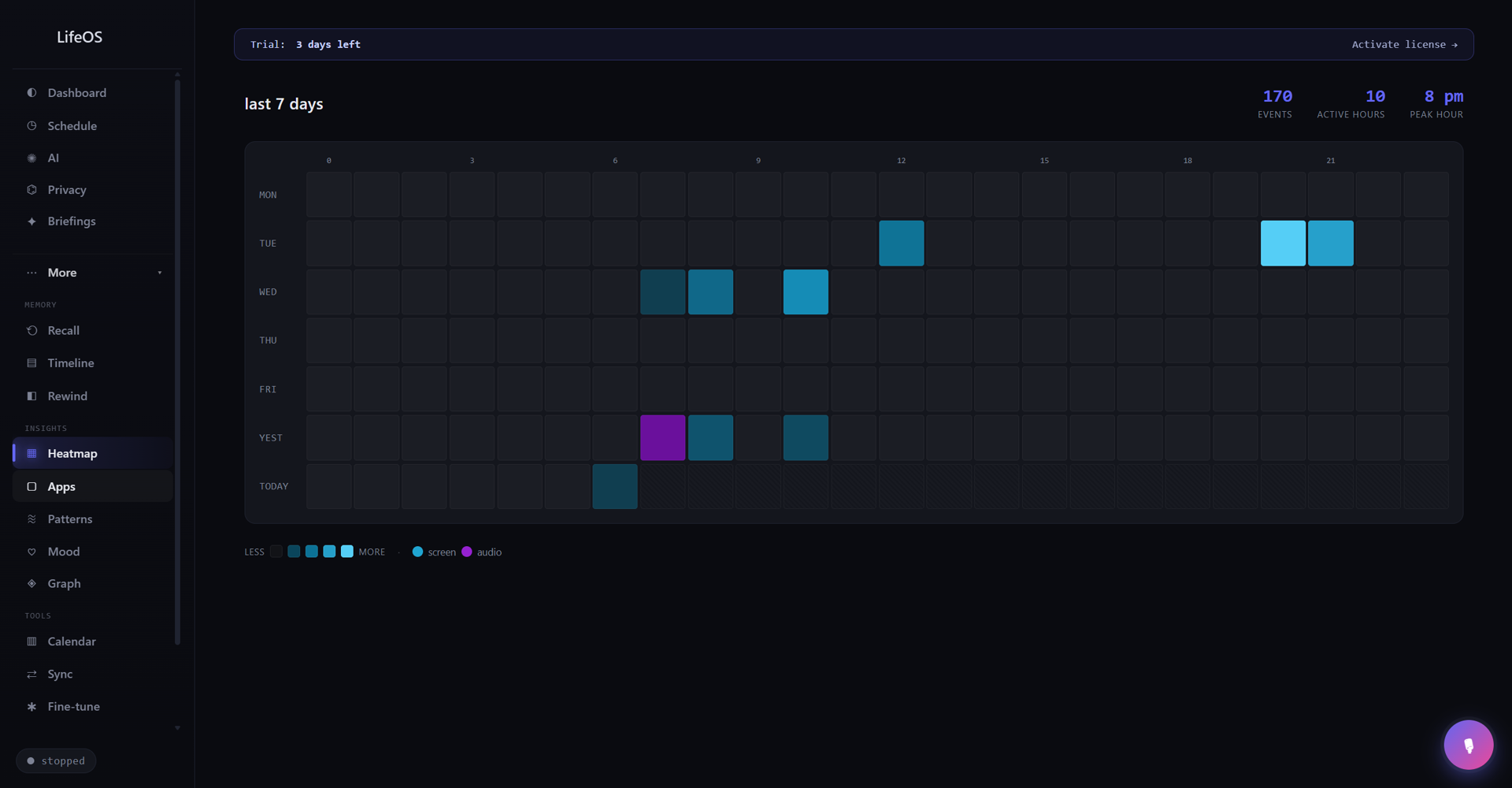Open Fine-tune tool page

coord(93,707)
